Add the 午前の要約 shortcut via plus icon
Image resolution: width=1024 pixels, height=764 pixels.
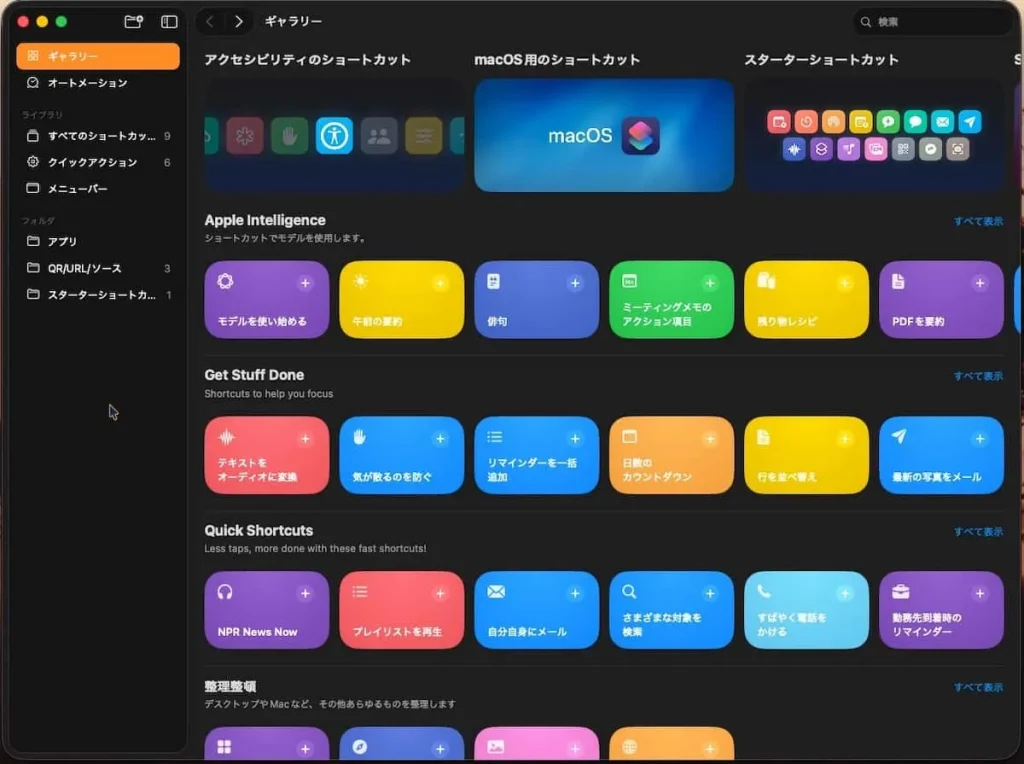point(440,283)
